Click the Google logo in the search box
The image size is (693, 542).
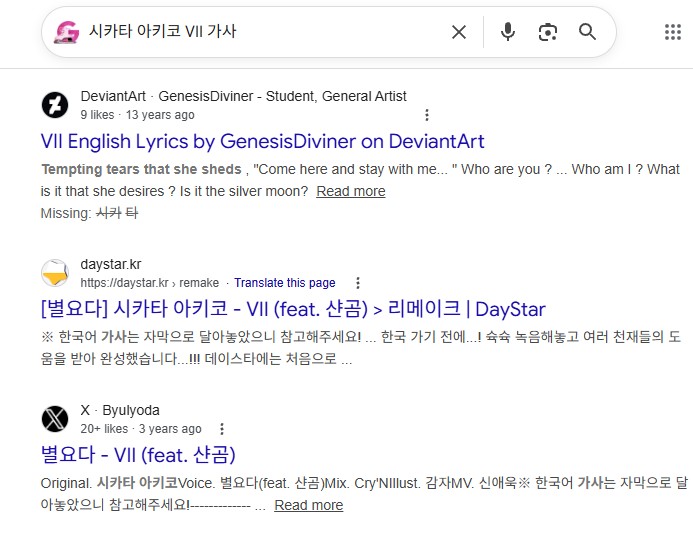pos(67,32)
